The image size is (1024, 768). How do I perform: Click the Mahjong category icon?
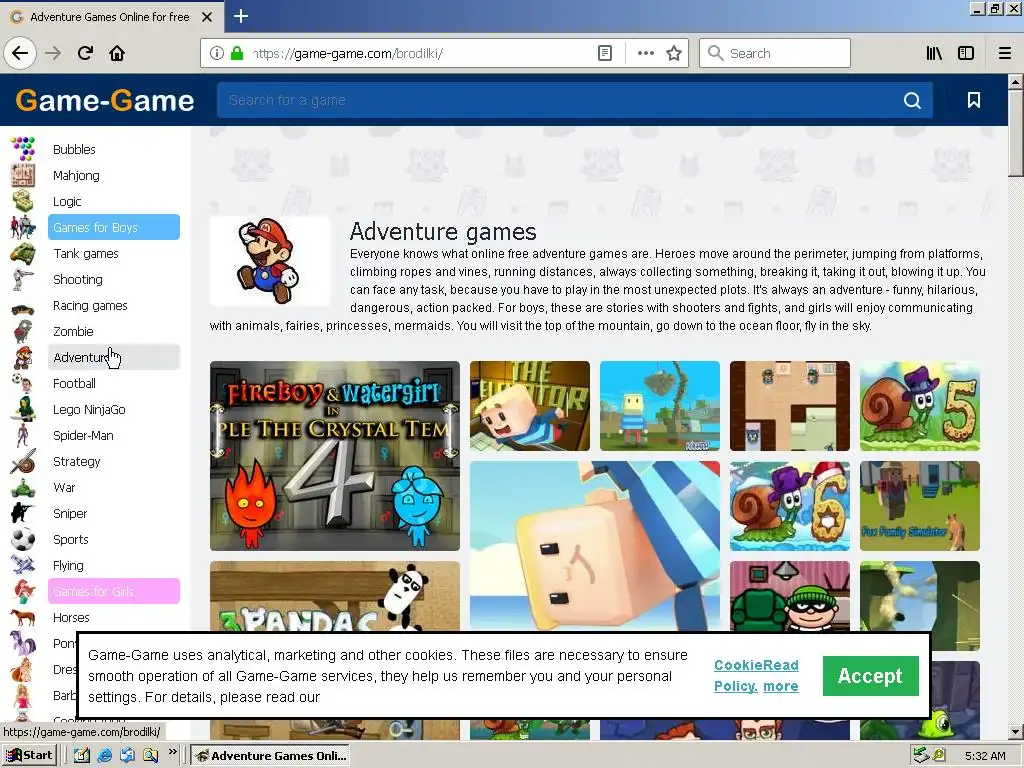pyautogui.click(x=23, y=175)
